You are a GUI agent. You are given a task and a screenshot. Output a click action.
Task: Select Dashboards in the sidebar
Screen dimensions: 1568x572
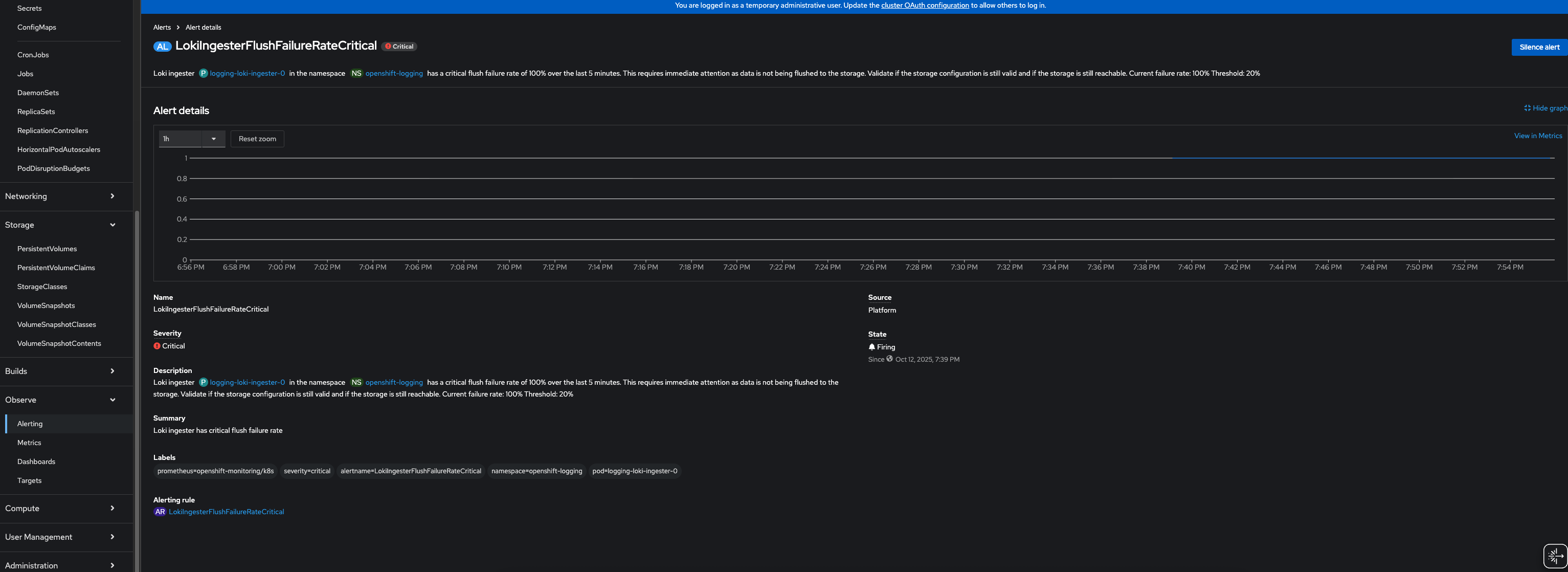36,461
